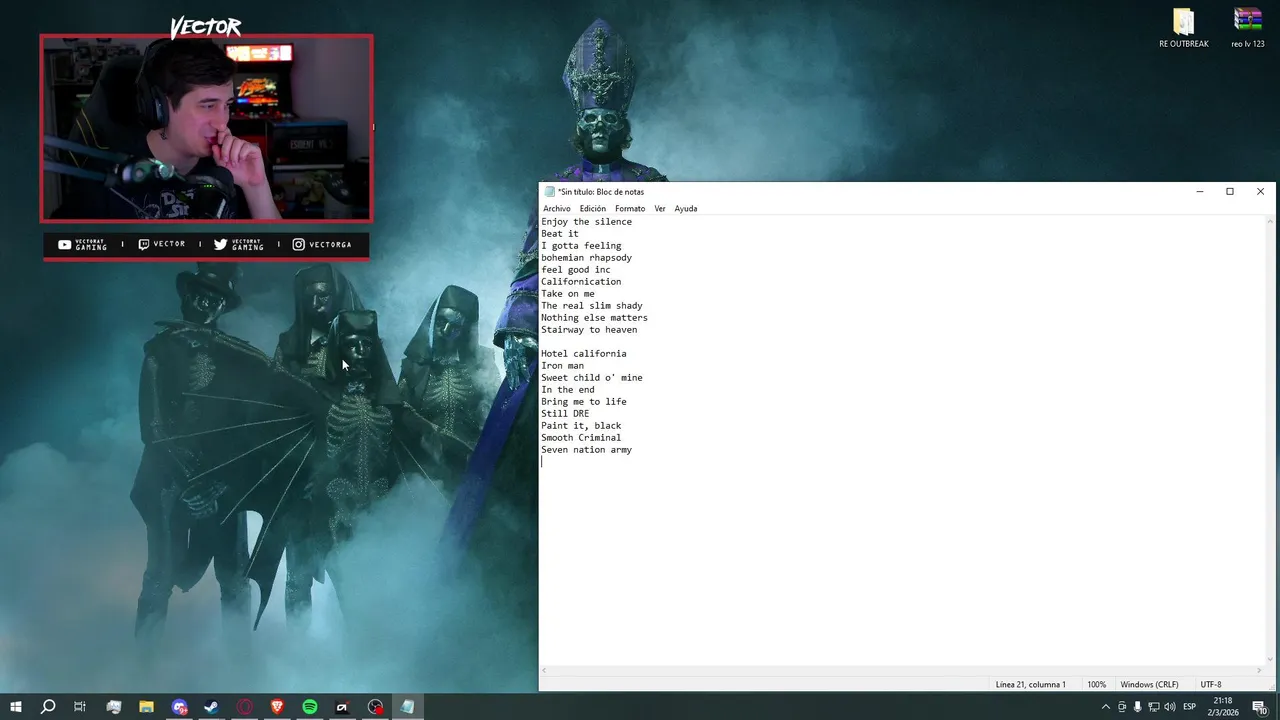1280x720 pixels.
Task: Click the line 'feel good inc'
Action: point(575,270)
